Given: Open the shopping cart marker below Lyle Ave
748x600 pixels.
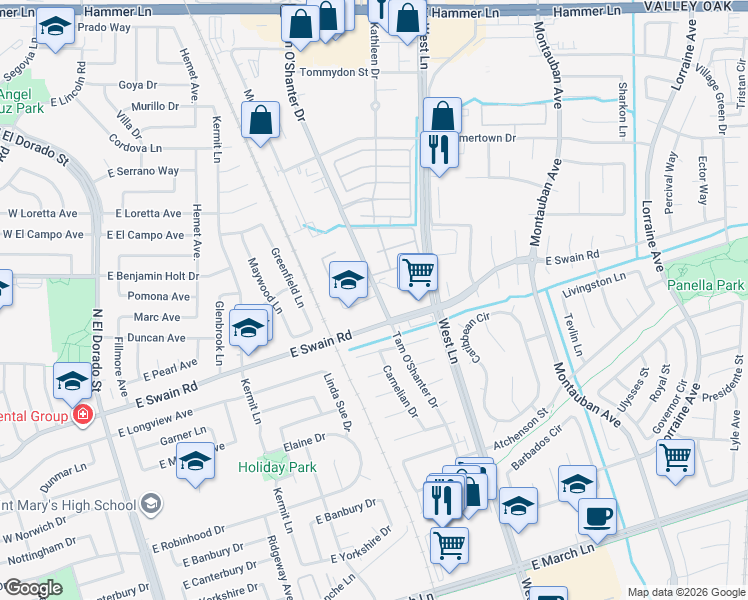Looking at the screenshot, I should (x=675, y=459).
